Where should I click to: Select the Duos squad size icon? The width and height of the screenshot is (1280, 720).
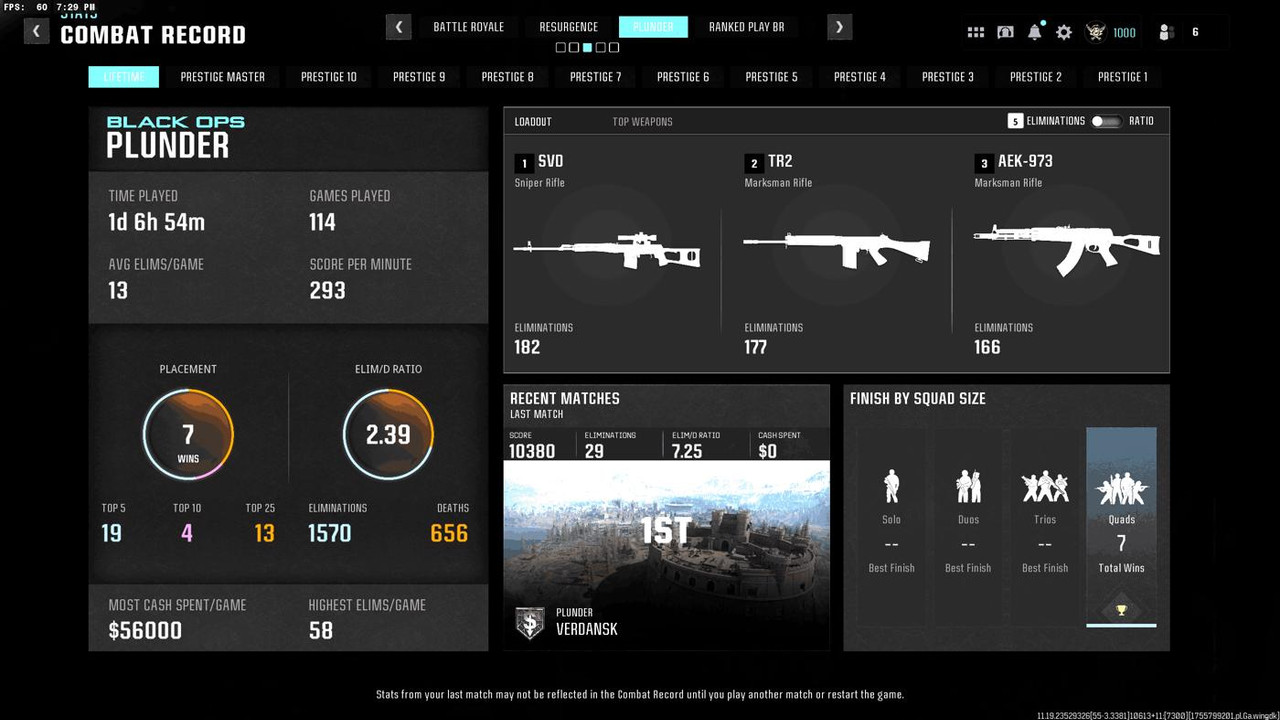(968, 487)
